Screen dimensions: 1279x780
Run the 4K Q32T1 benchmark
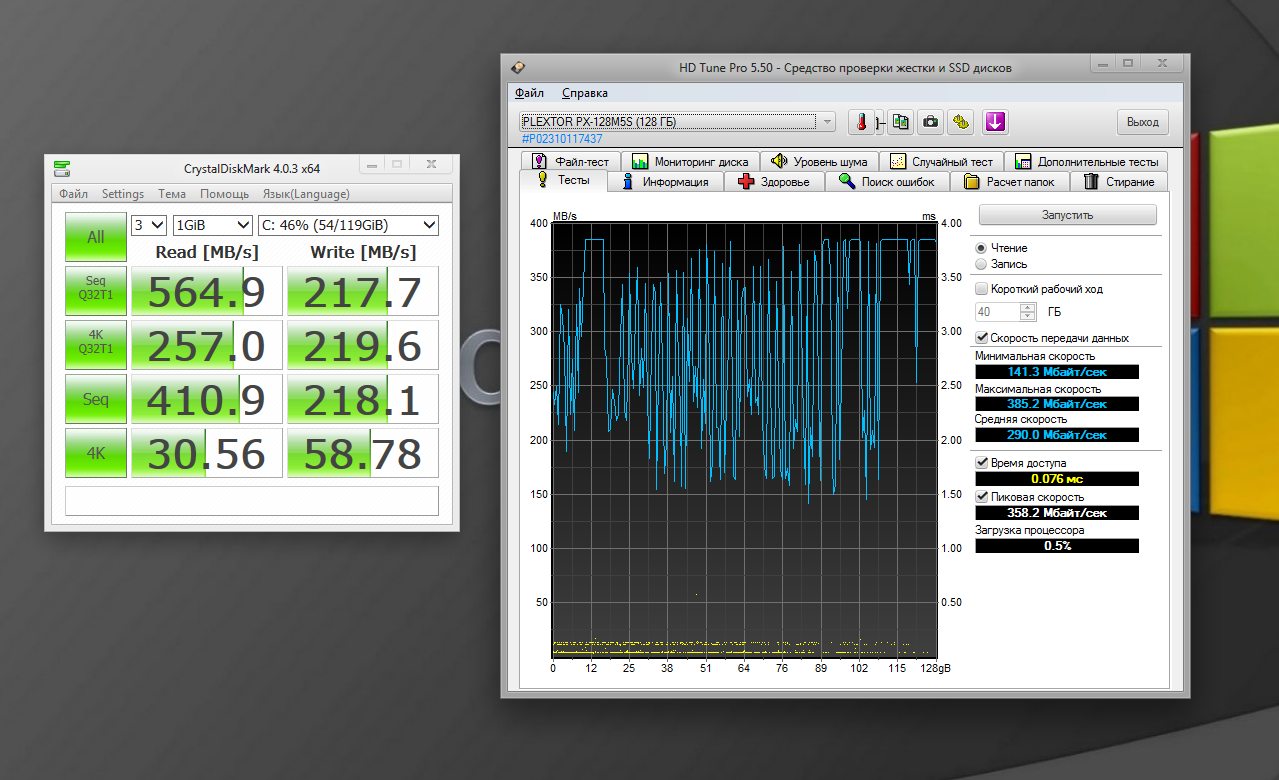[x=95, y=344]
